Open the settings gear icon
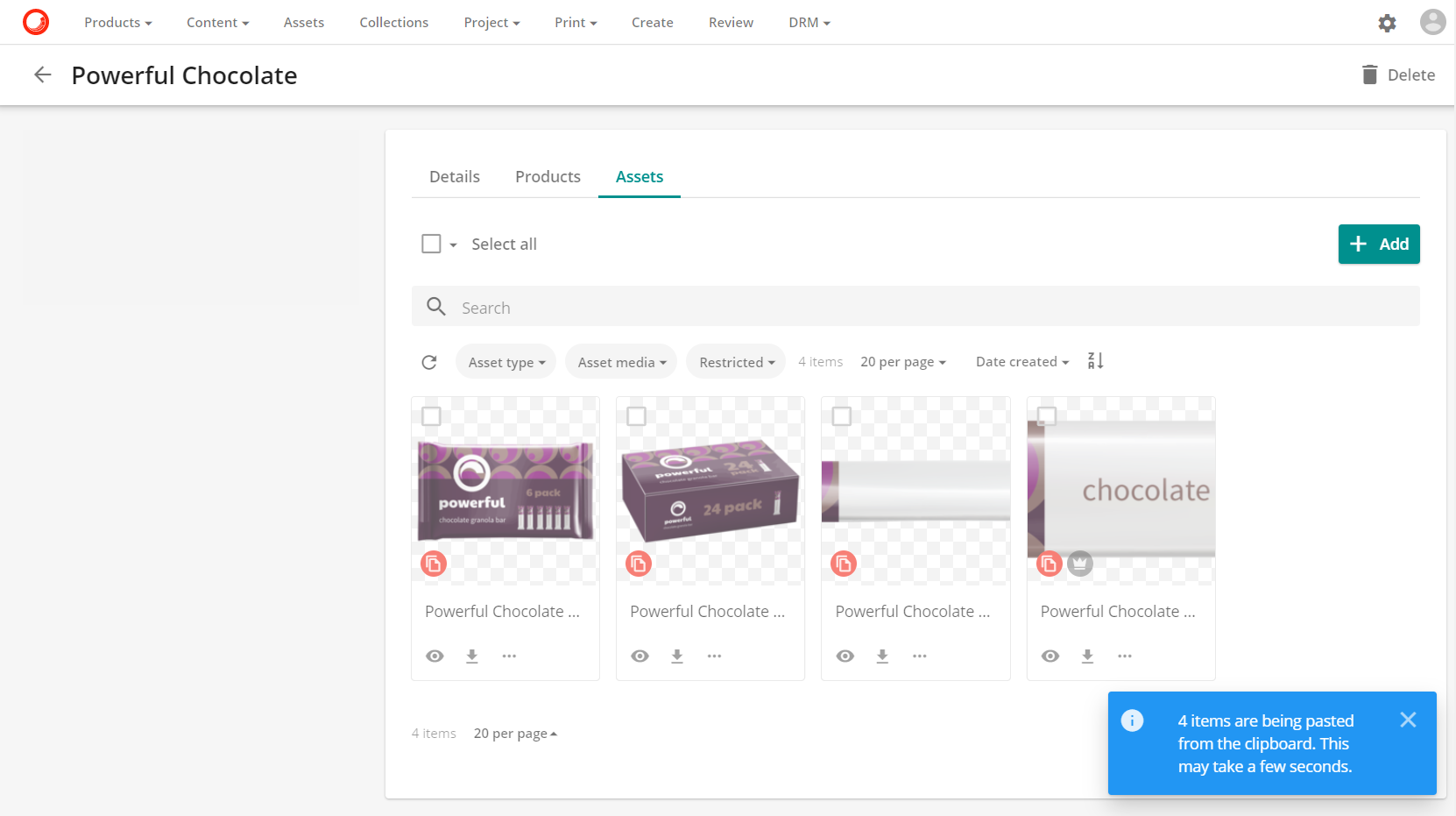The height and width of the screenshot is (816, 1456). tap(1387, 23)
